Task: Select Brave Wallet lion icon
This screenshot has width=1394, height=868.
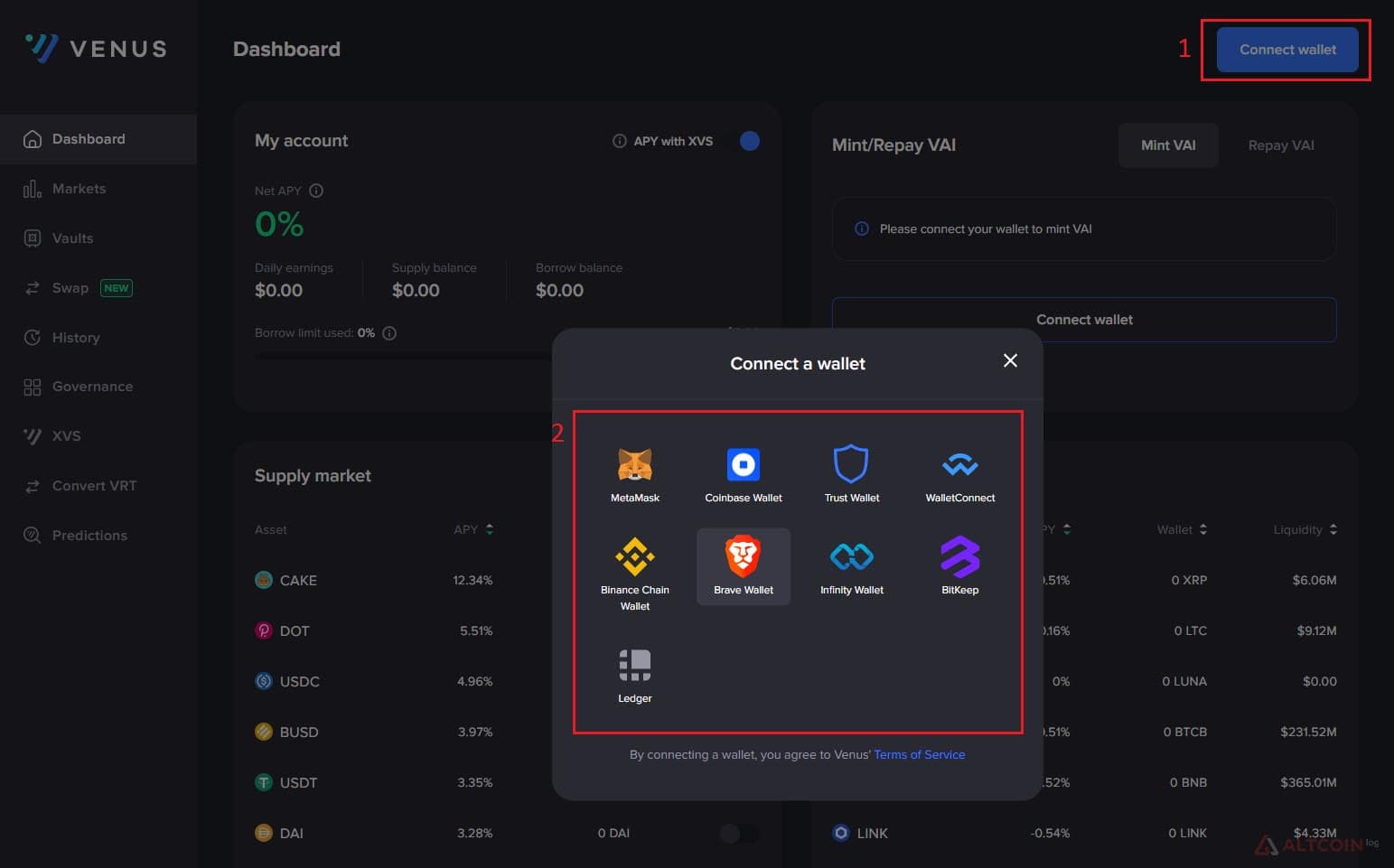Action: click(x=744, y=555)
